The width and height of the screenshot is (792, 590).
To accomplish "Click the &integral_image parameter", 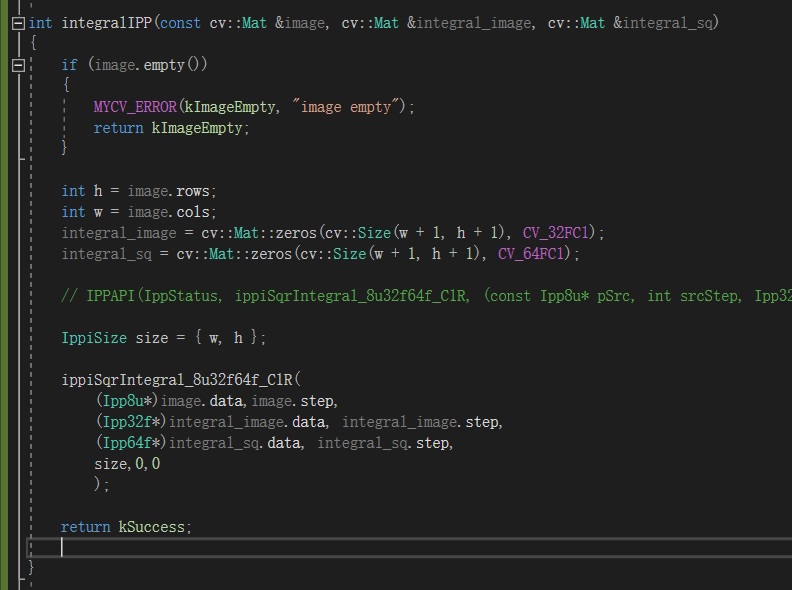I will pyautogui.click(x=469, y=23).
